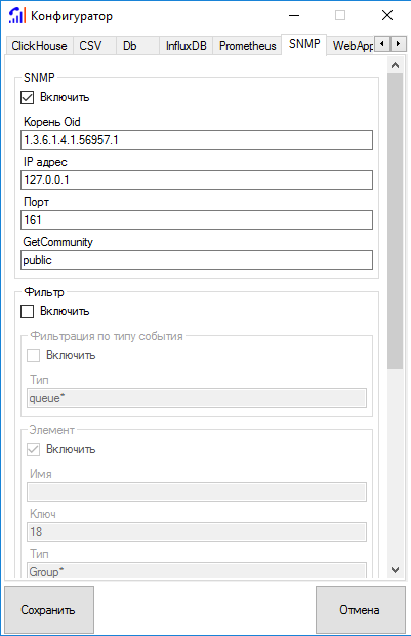Click the vertical scrollbar thumb

tap(395, 221)
